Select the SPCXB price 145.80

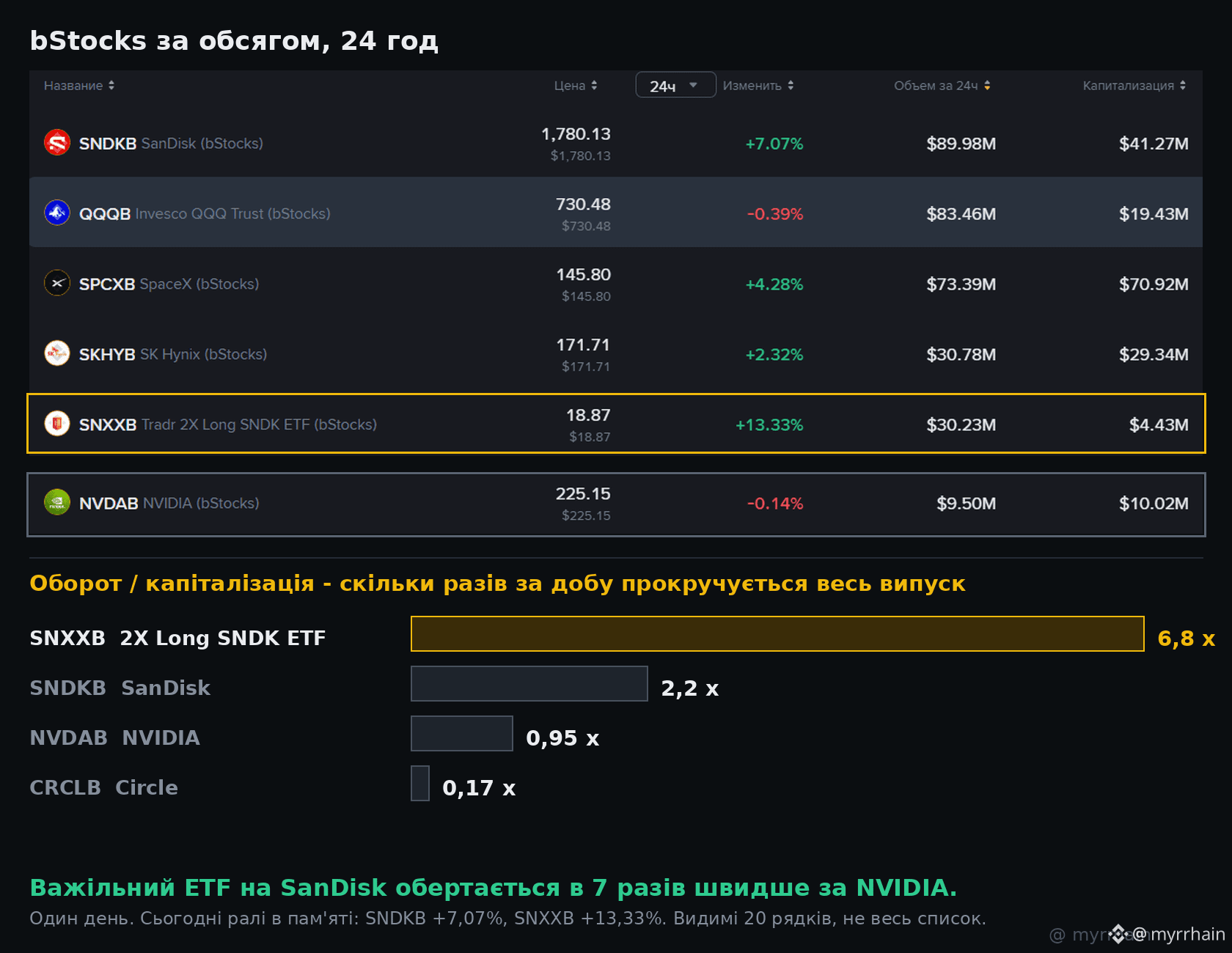pyautogui.click(x=583, y=275)
